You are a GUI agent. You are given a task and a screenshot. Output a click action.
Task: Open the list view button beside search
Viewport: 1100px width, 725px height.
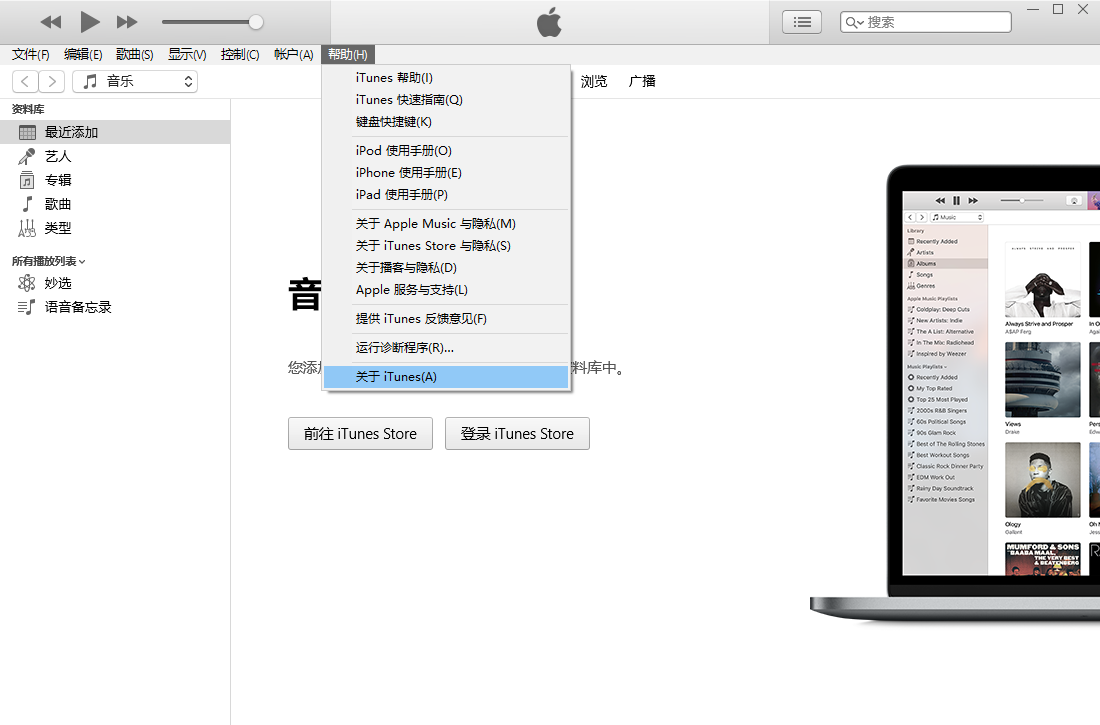point(802,22)
